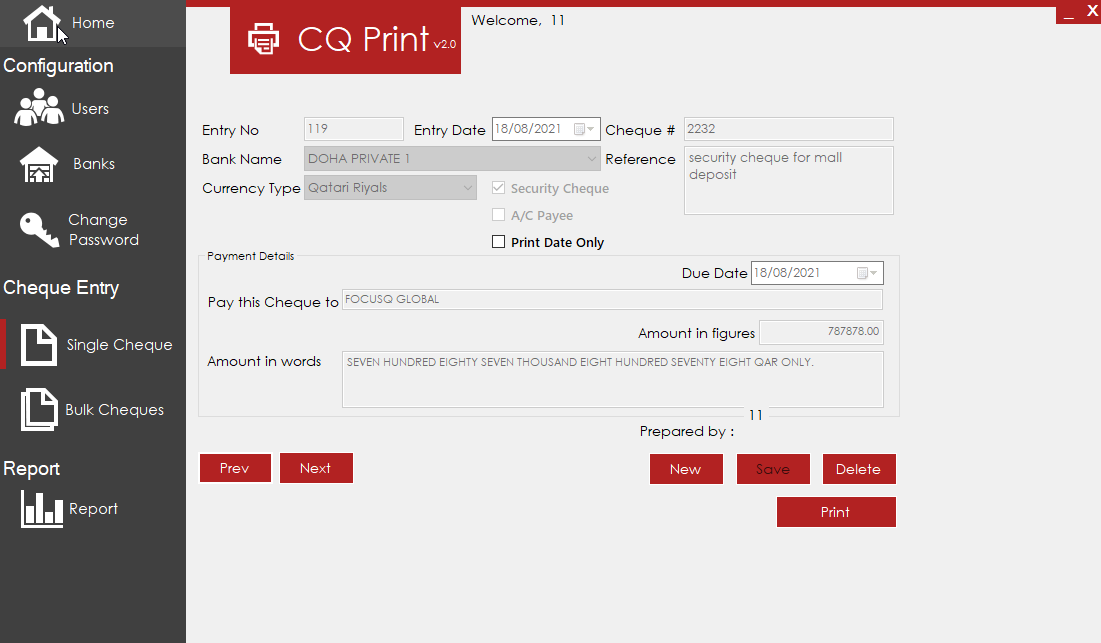Click the Delete button
1101x643 pixels.
pos(859,469)
